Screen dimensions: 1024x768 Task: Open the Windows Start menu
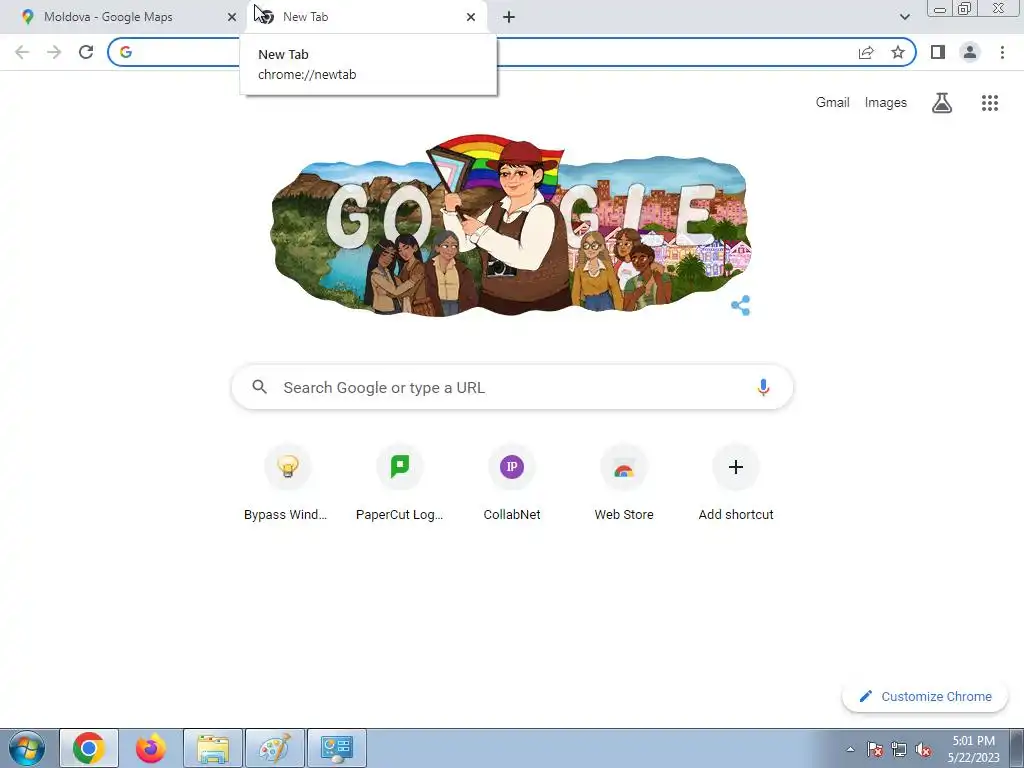[x=27, y=748]
